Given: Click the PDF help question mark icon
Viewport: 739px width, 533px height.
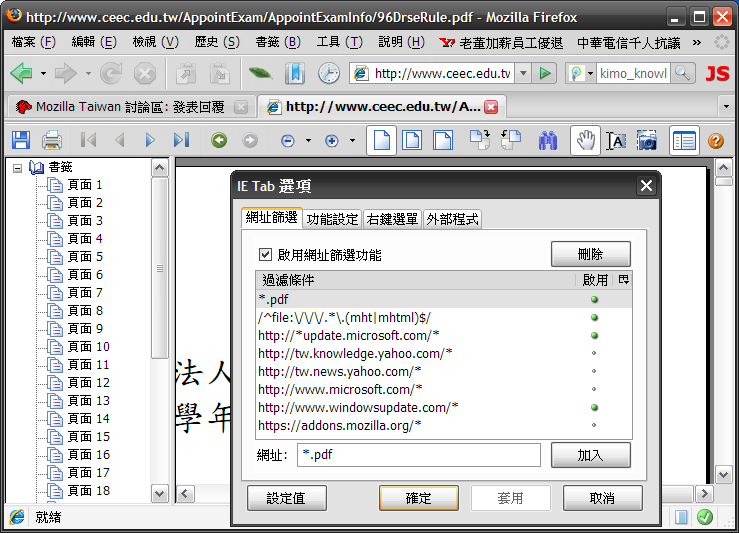Looking at the screenshot, I should pos(716,141).
